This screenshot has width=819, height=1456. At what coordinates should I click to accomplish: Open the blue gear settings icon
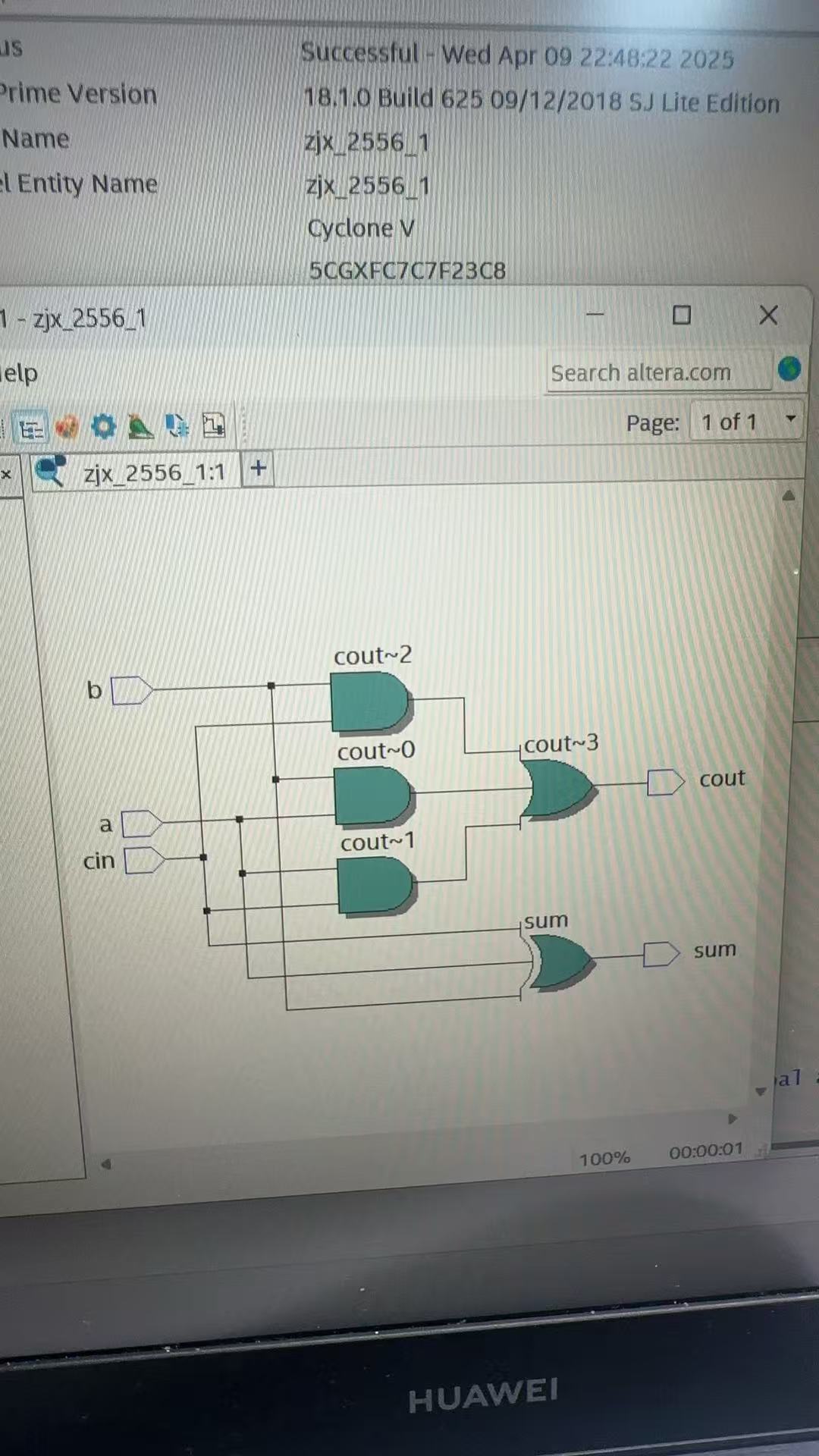103,426
